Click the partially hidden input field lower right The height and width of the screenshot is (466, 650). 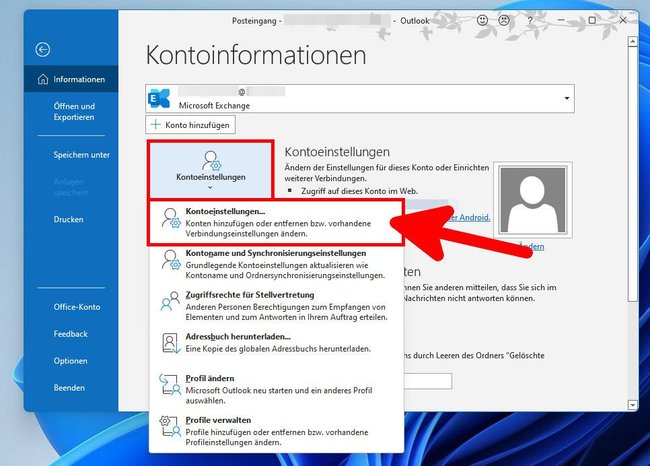coord(427,381)
